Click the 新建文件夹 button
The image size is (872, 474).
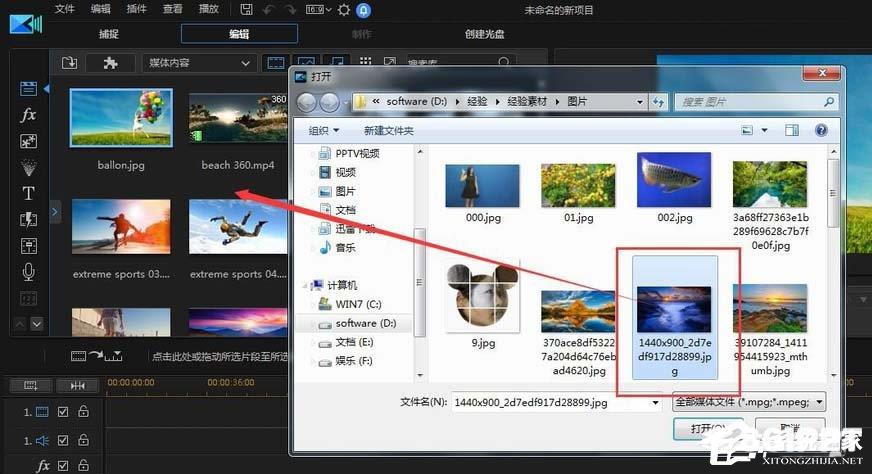(389, 131)
